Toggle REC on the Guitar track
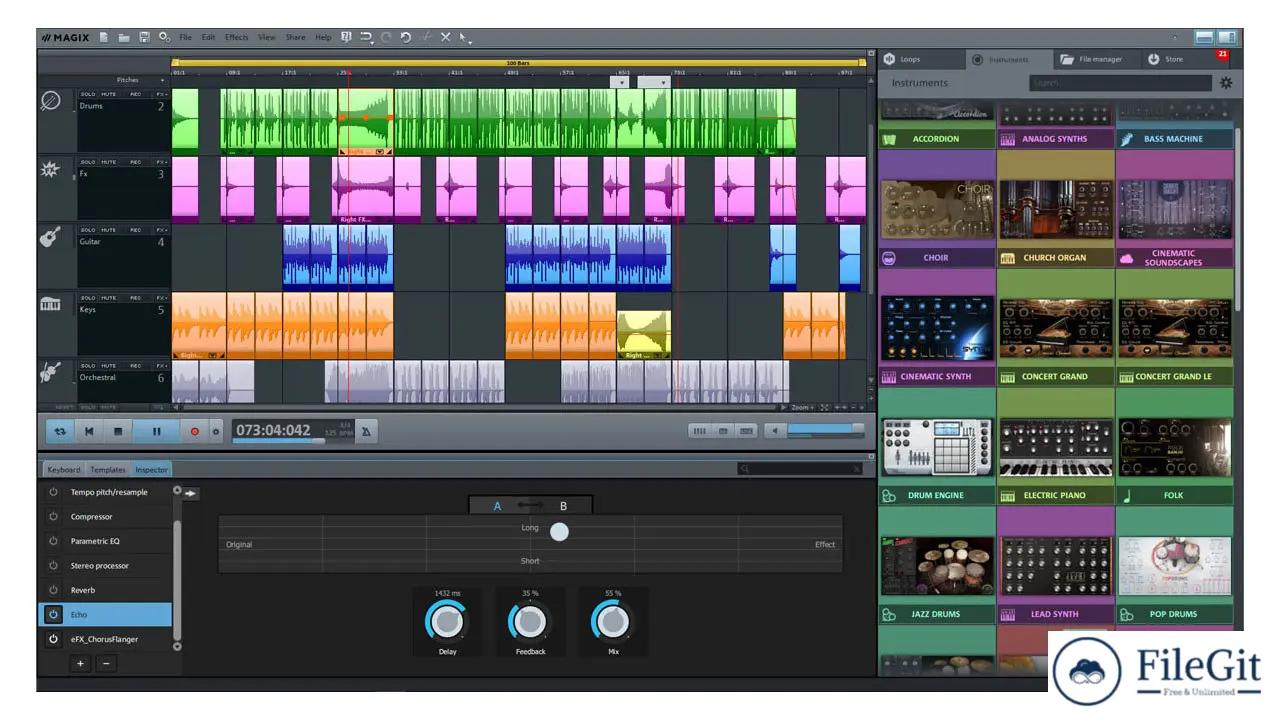Image resolution: width=1280 pixels, height=720 pixels. coord(135,230)
